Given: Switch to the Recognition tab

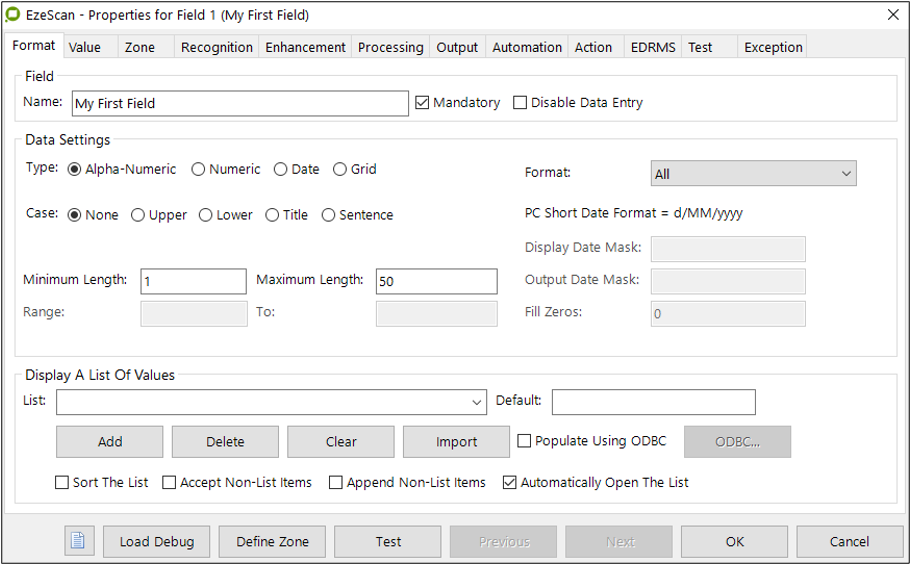Looking at the screenshot, I should coord(217,47).
